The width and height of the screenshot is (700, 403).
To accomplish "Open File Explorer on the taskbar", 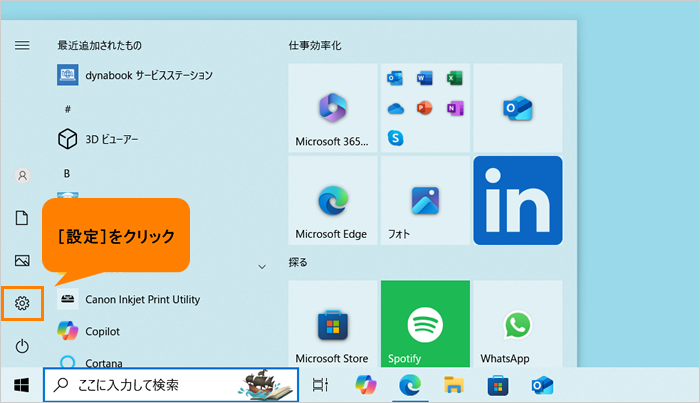I will [454, 385].
